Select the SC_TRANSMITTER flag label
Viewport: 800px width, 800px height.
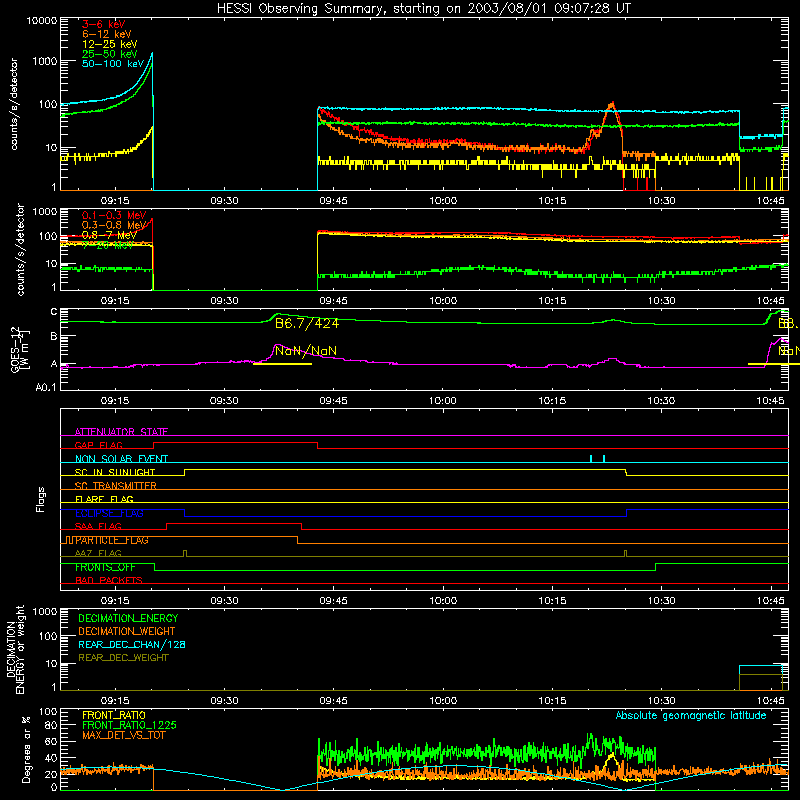(x=115, y=486)
